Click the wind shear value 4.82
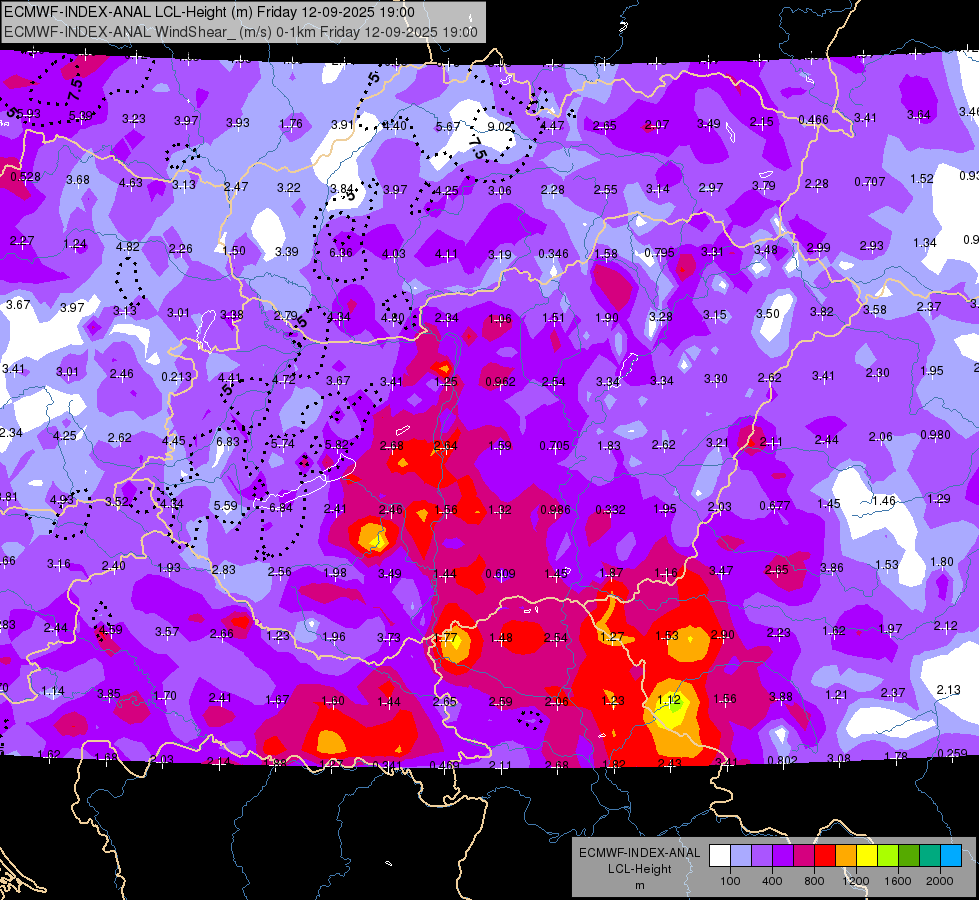 (x=127, y=246)
